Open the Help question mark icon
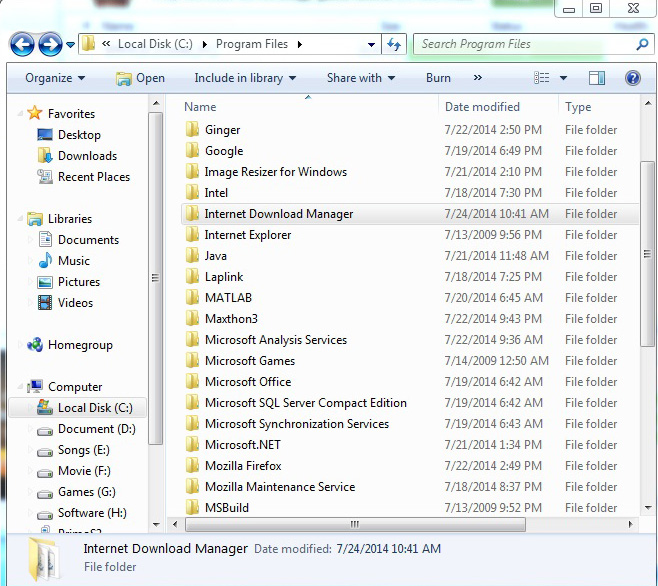Screen dimensions: 658x586 [x=632, y=78]
